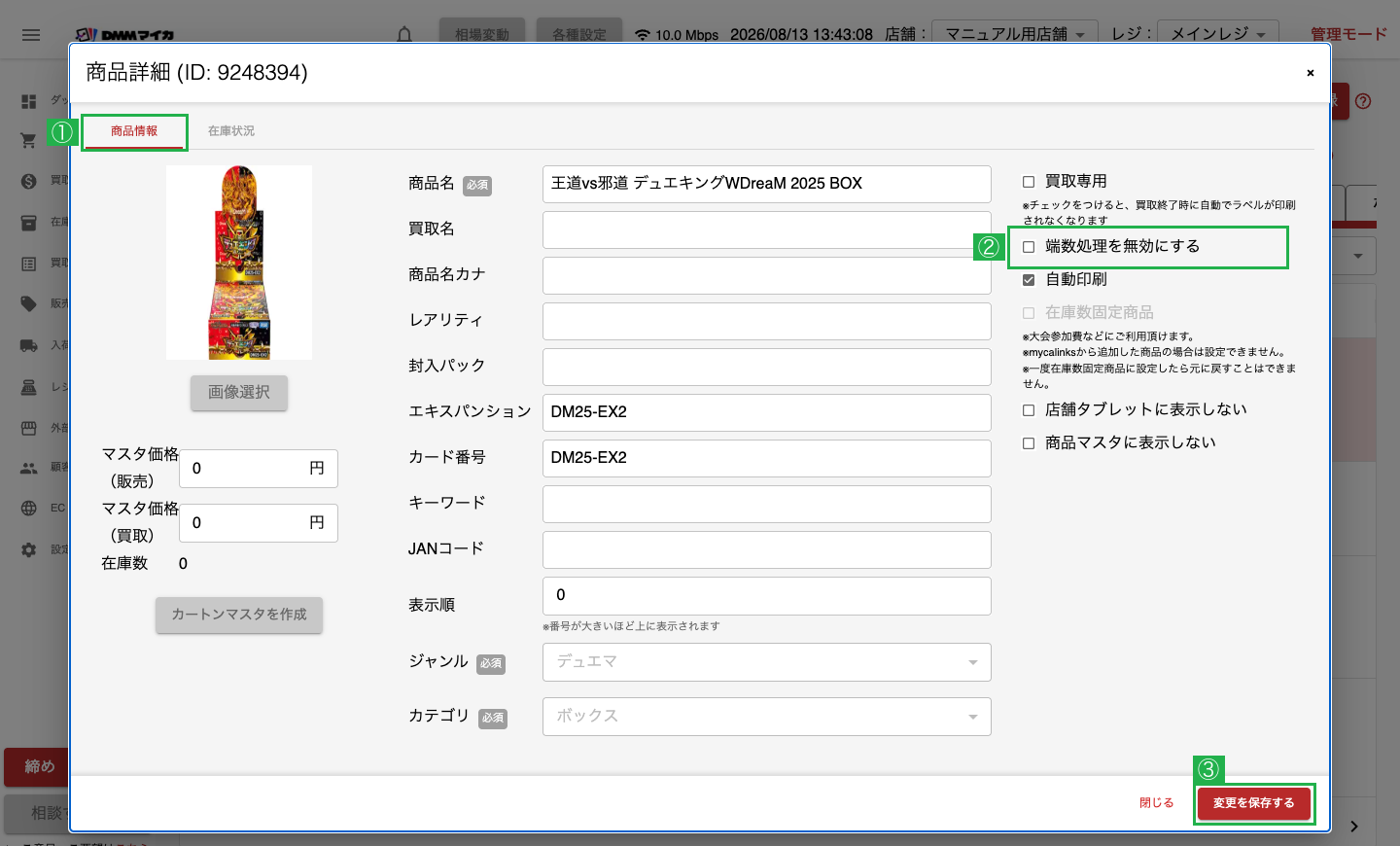The height and width of the screenshot is (846, 1400).
Task: Click the notification bell icon
Action: tap(404, 35)
